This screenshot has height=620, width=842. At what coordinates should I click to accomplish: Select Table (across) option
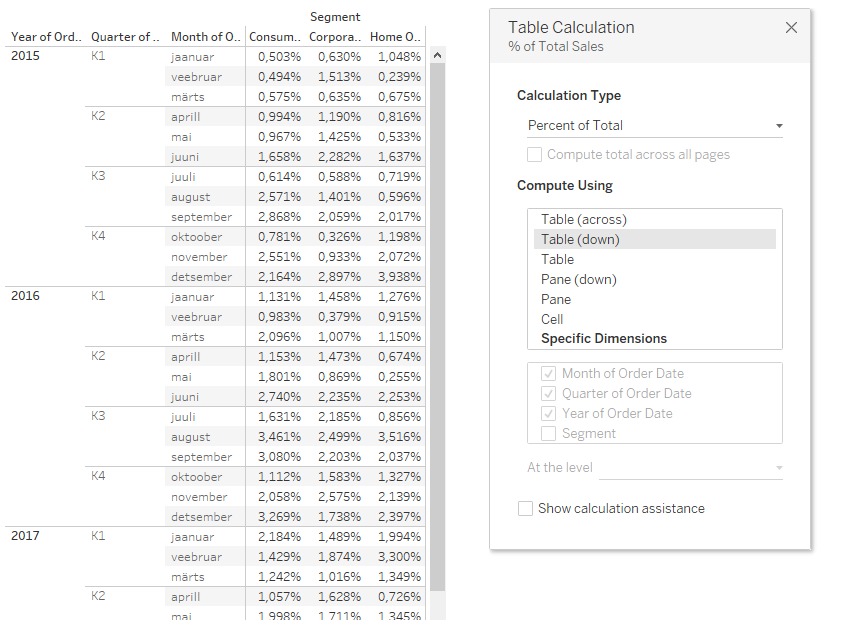point(583,219)
